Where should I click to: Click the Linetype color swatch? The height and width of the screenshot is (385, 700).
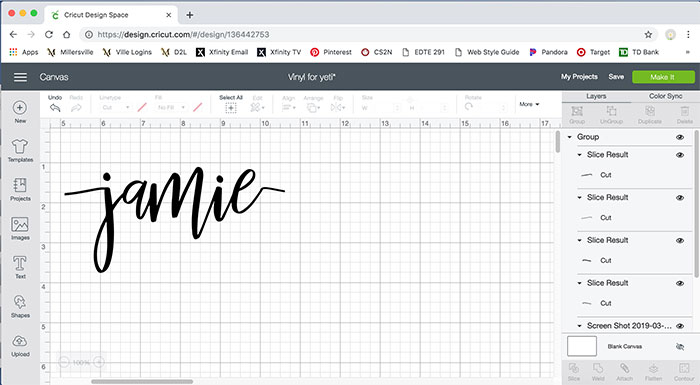click(142, 108)
